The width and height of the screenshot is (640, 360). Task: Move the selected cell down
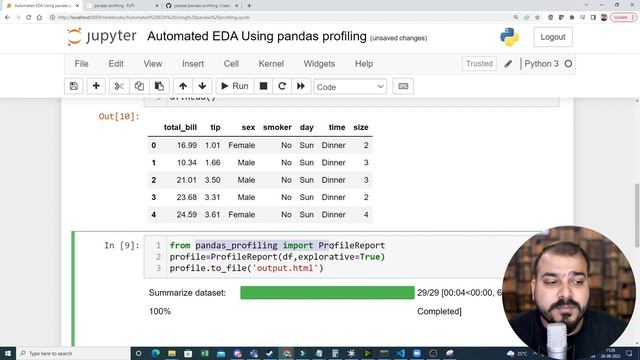tap(202, 86)
